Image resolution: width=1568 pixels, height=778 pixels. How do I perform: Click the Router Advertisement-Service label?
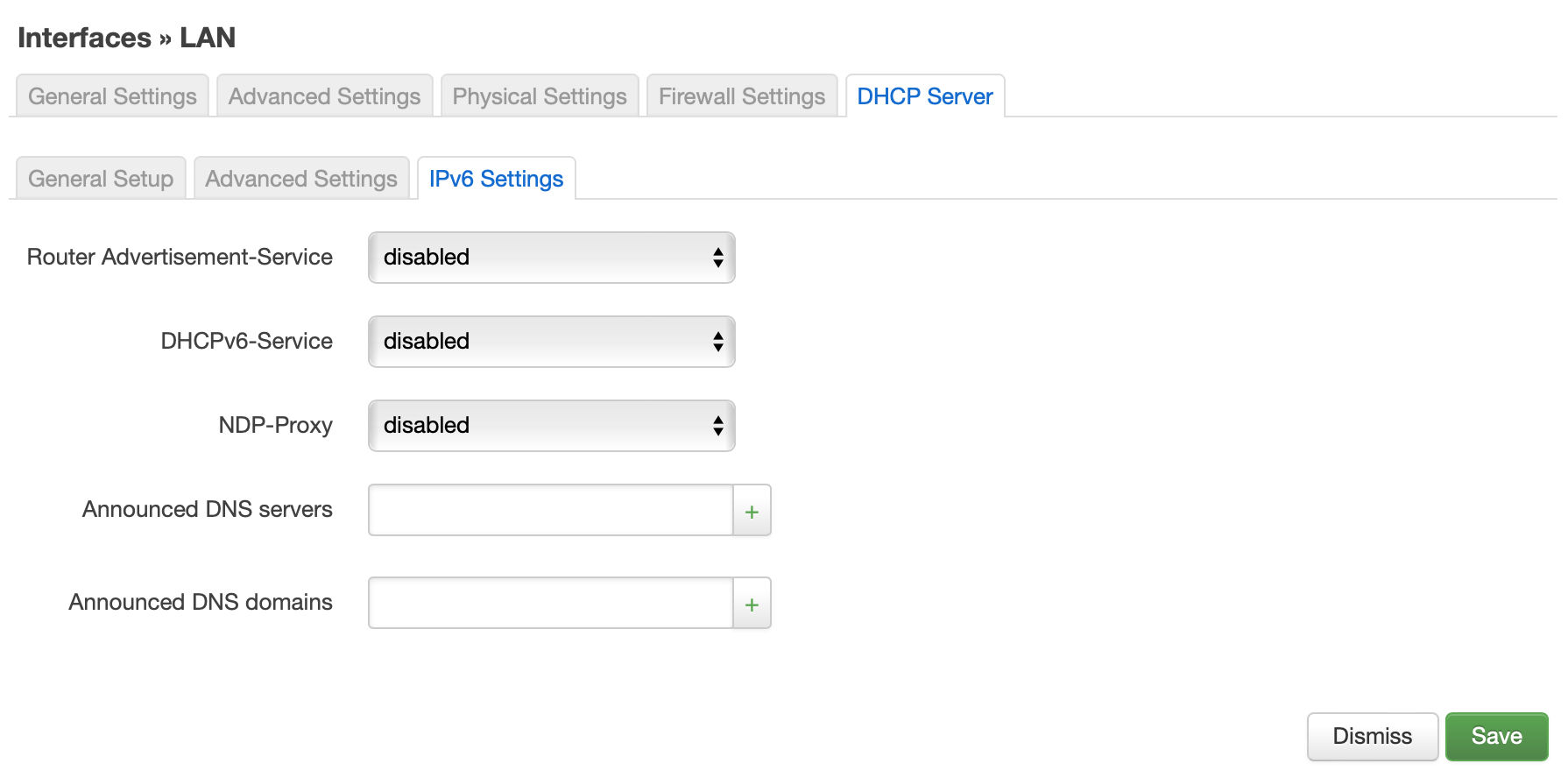click(180, 257)
